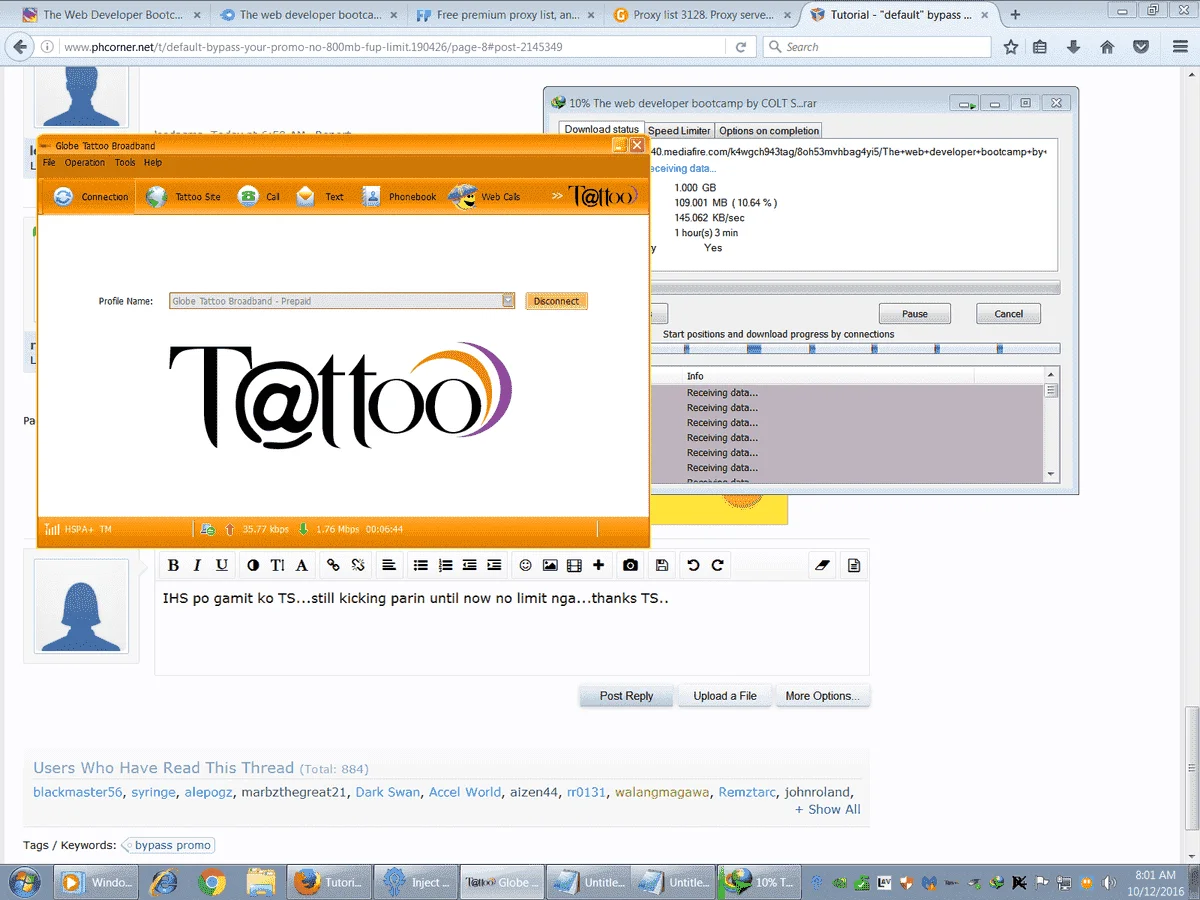
Task: Click the download progress bar
Action: click(854, 288)
